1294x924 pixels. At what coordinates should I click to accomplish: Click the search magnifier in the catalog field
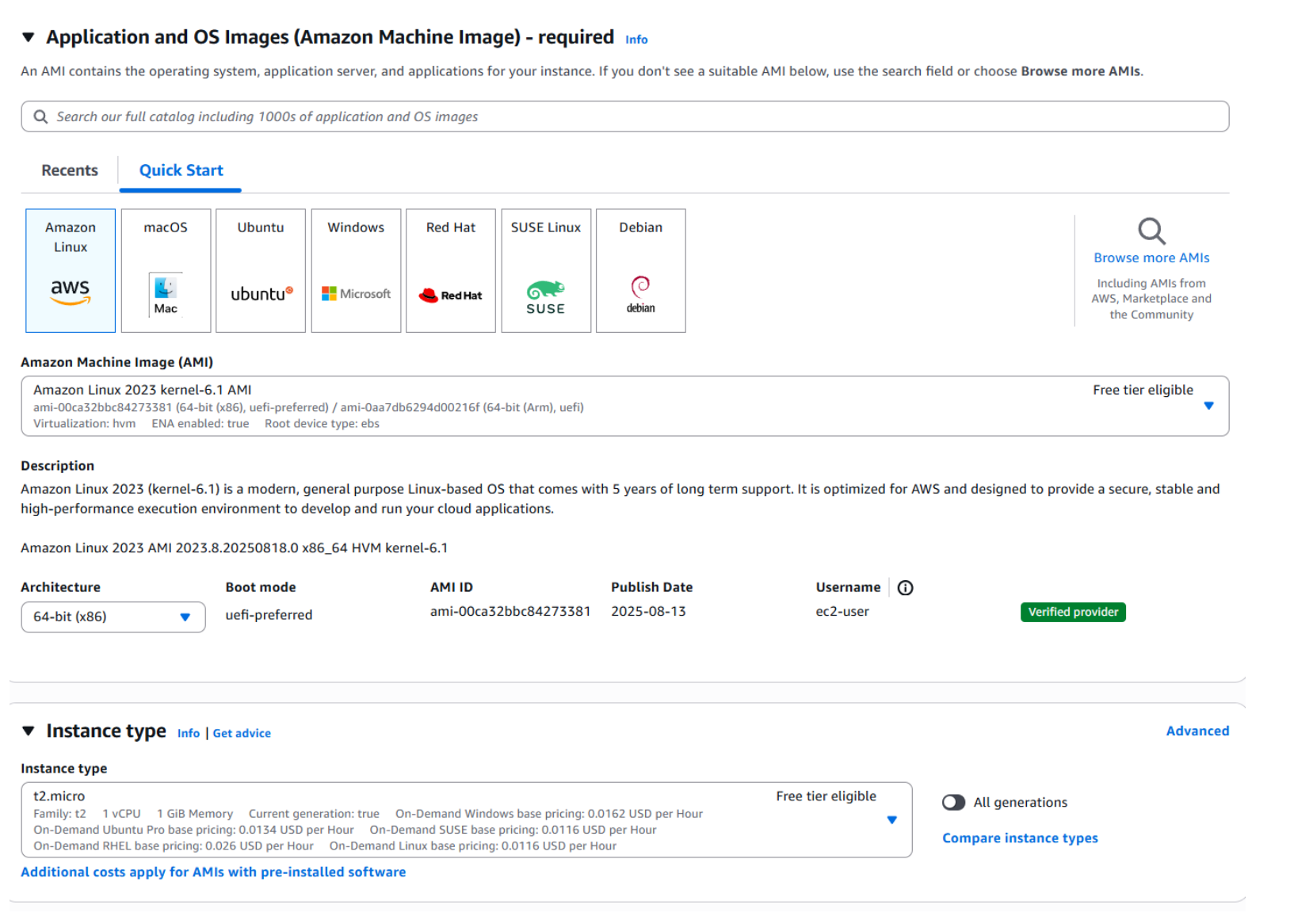tap(40, 116)
